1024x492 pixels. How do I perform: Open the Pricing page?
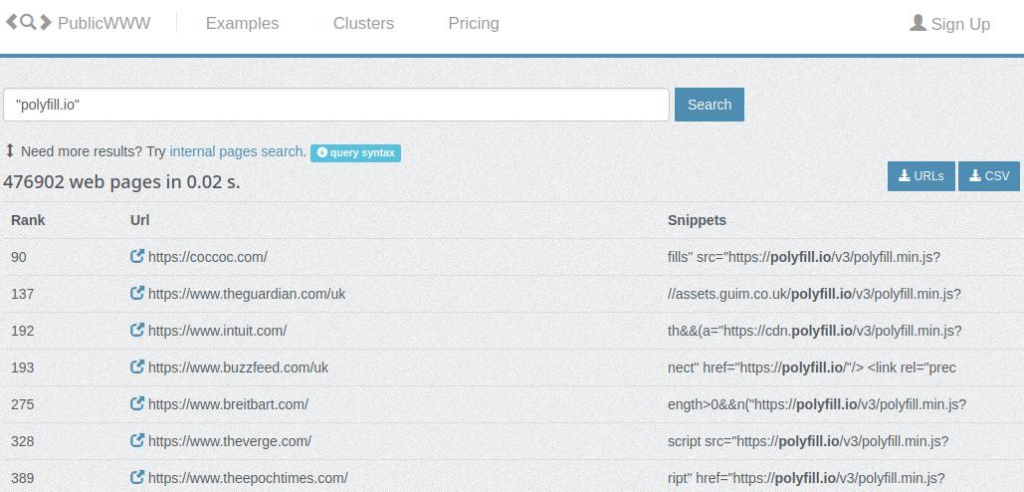click(x=473, y=23)
